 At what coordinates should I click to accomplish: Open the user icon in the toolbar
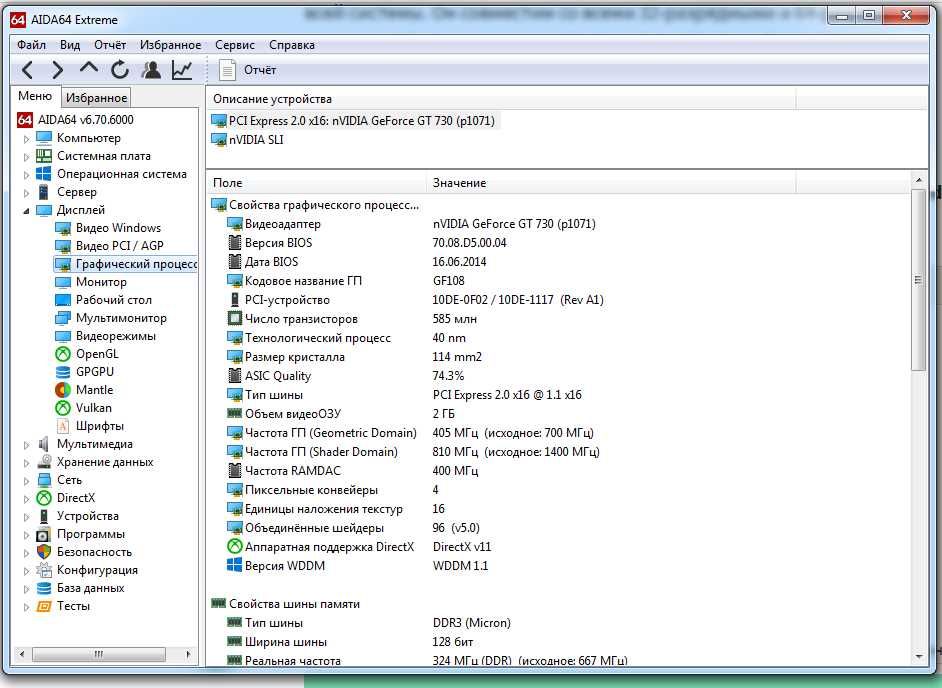[151, 70]
